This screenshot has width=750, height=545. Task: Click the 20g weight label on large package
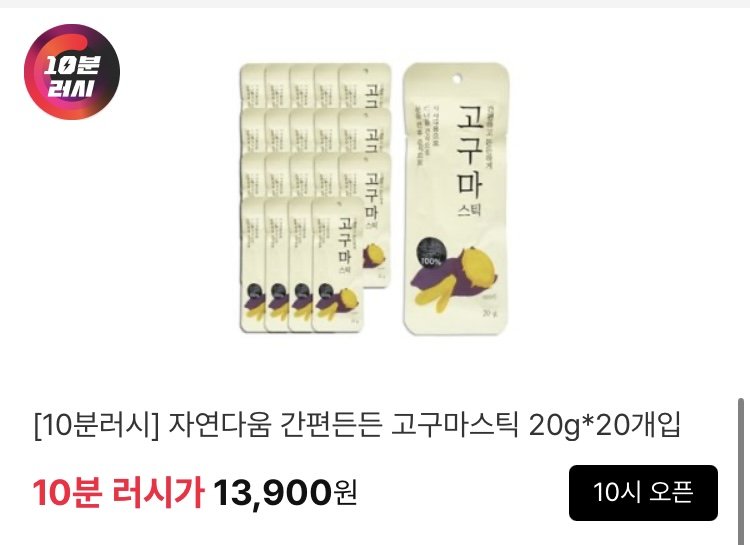click(490, 313)
